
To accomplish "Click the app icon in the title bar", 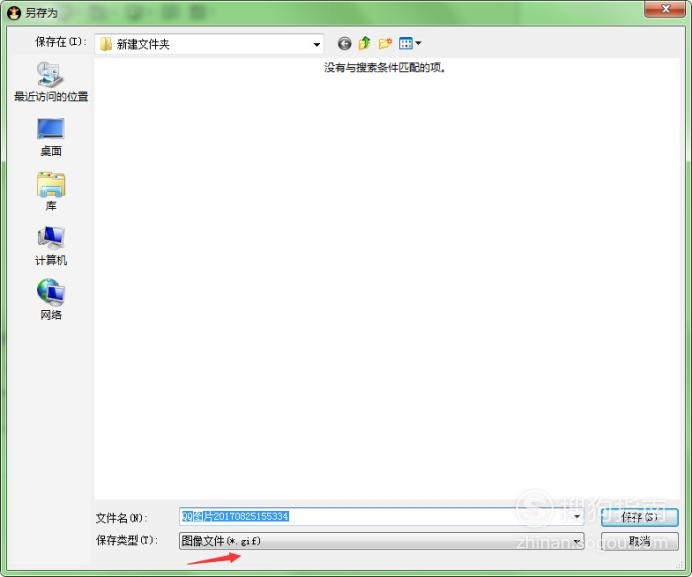I will click(x=13, y=12).
